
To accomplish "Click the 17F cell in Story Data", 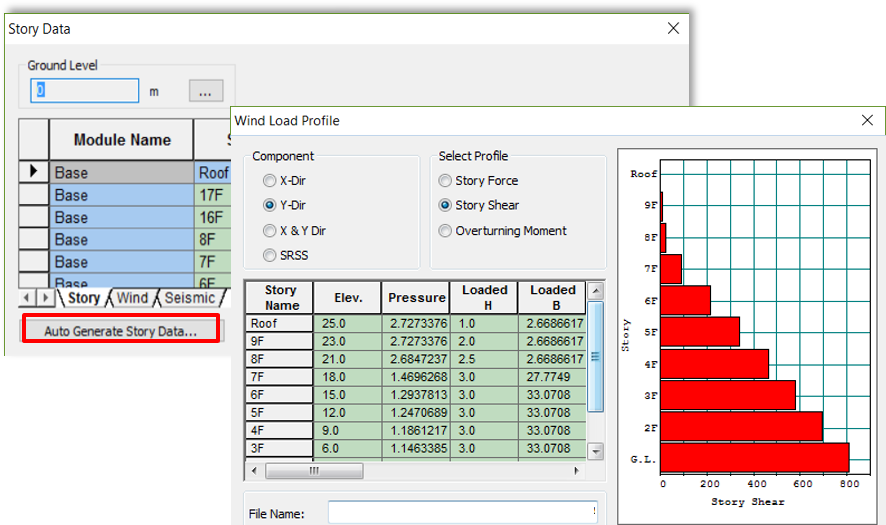I will 213,195.
